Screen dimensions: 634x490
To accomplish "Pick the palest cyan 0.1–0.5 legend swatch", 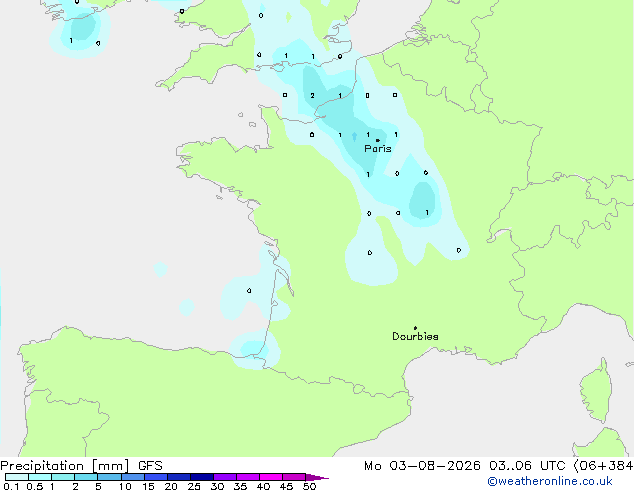I will click(x=17, y=477).
